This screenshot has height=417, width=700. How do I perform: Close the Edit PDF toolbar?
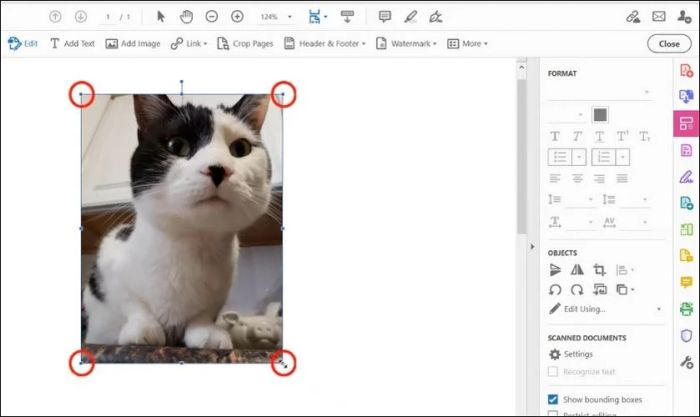669,44
